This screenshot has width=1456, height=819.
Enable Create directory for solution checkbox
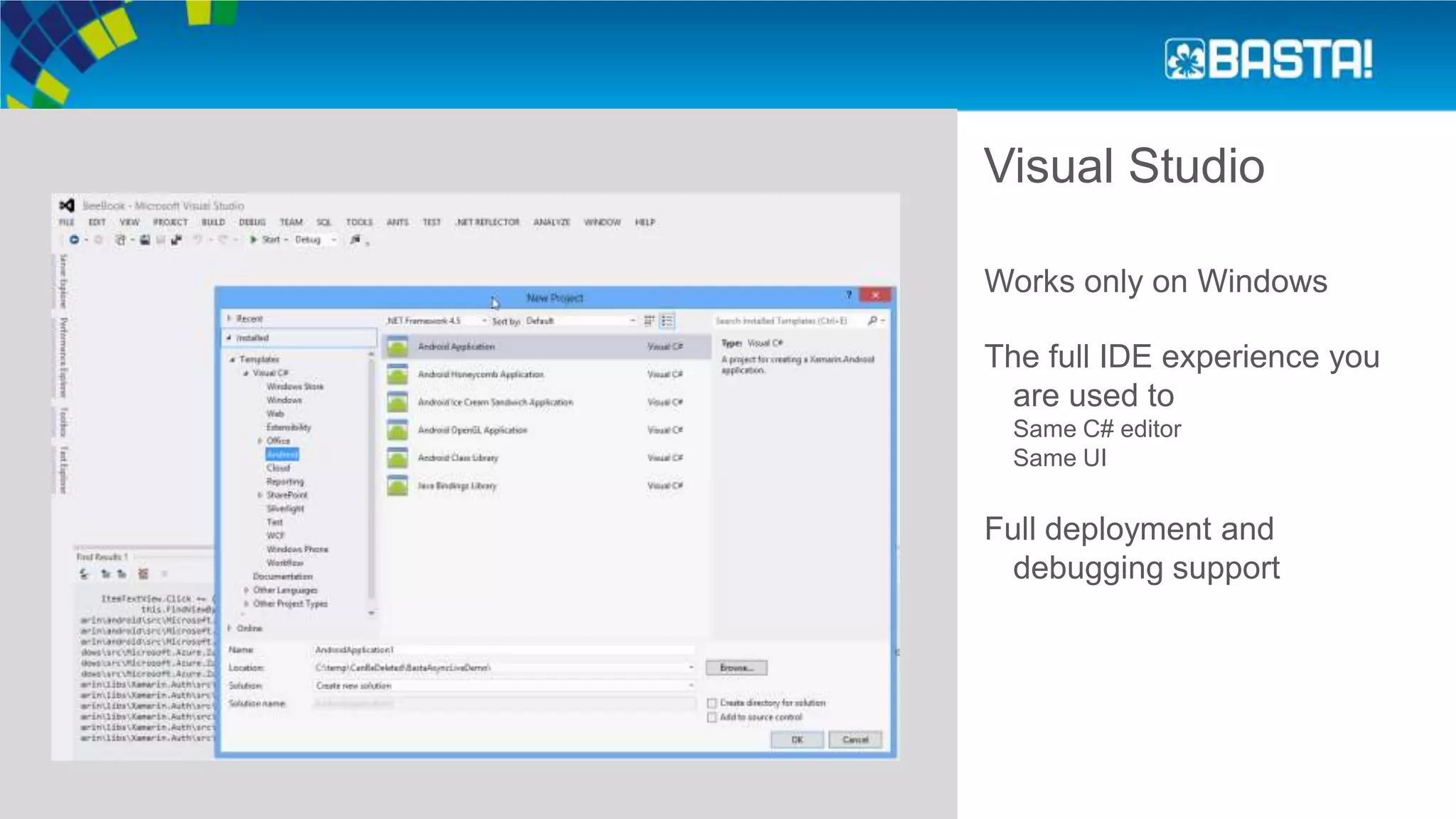(x=712, y=703)
